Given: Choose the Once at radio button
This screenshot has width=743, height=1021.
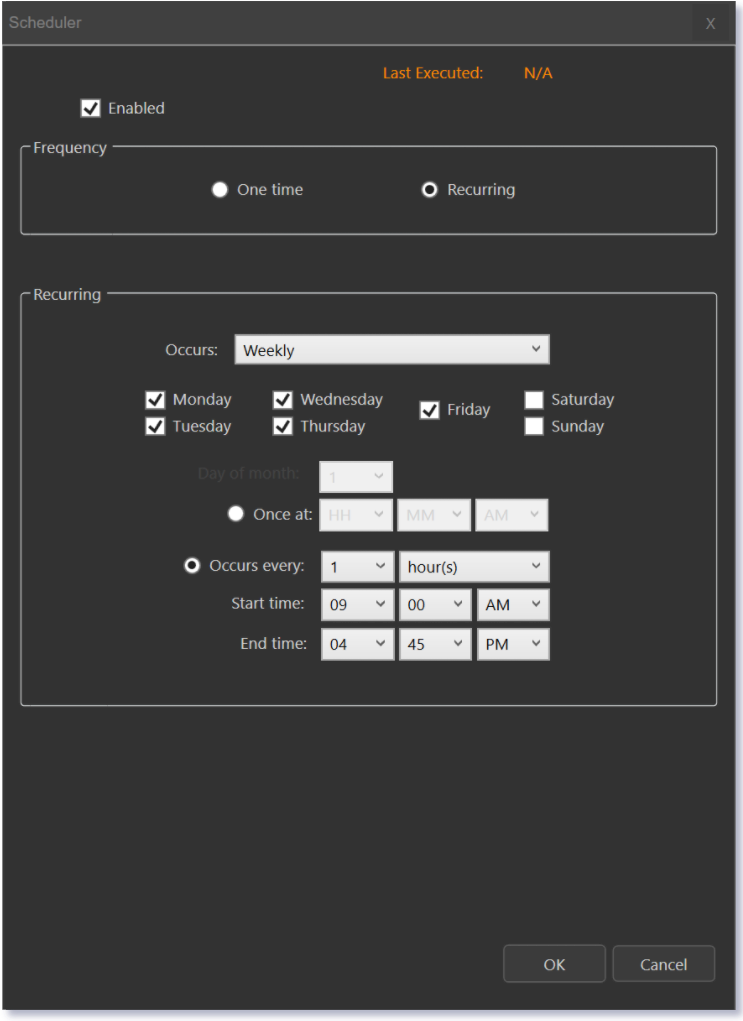Looking at the screenshot, I should [x=236, y=514].
